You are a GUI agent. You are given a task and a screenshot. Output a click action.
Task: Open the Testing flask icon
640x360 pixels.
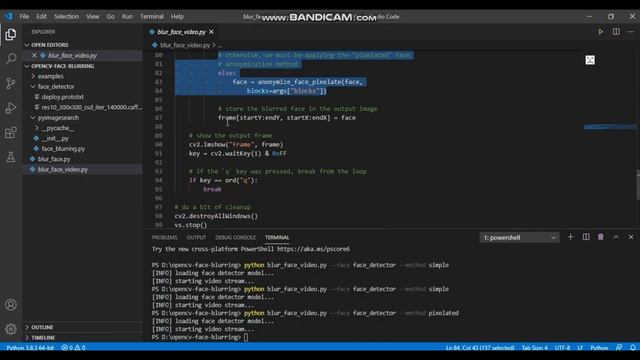(11, 157)
